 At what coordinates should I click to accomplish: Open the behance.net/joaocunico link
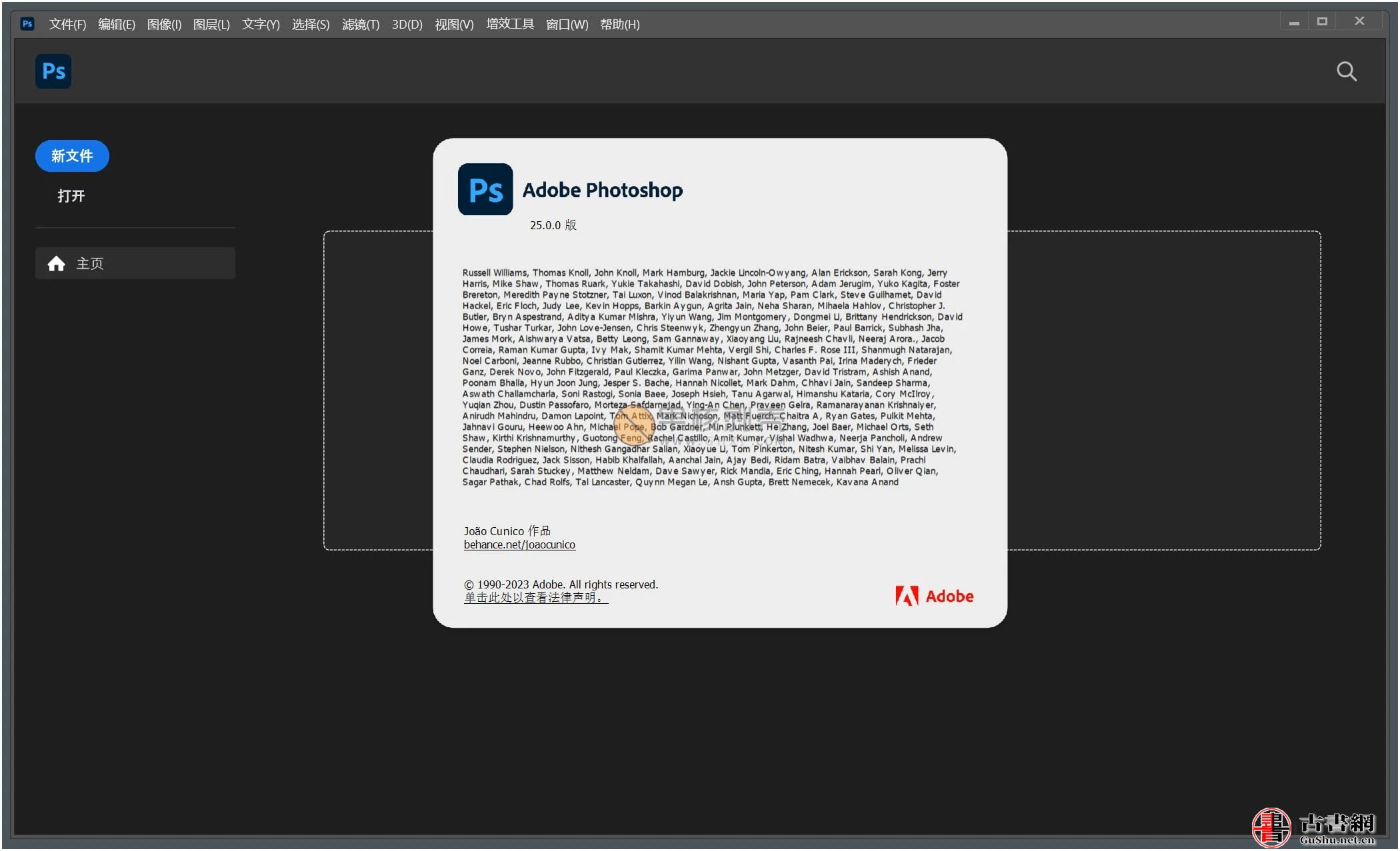[x=519, y=545]
